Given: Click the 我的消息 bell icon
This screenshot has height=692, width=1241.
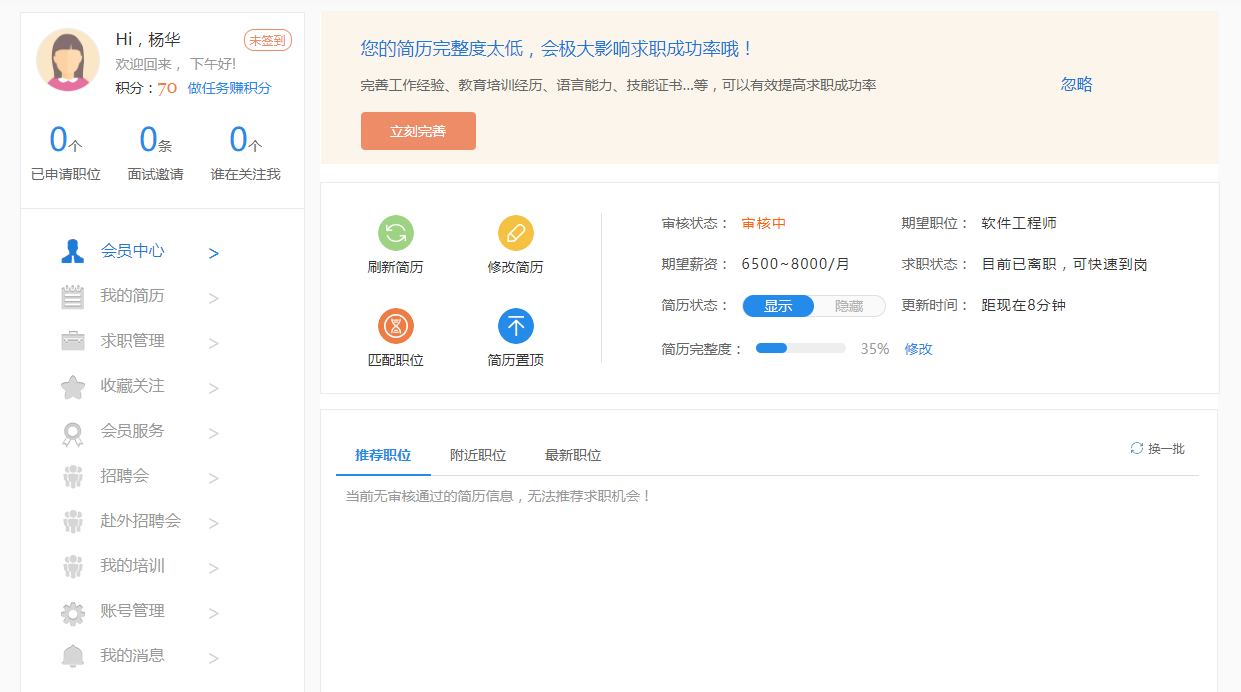Looking at the screenshot, I should point(73,656).
